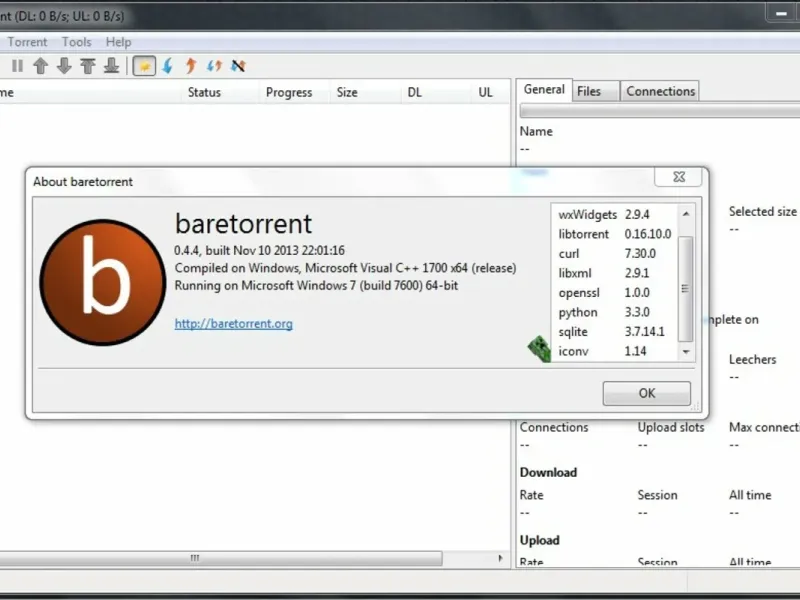Image resolution: width=800 pixels, height=600 pixels.
Task: Click the crossed-out arrows toolbar icon
Action: coord(237,66)
